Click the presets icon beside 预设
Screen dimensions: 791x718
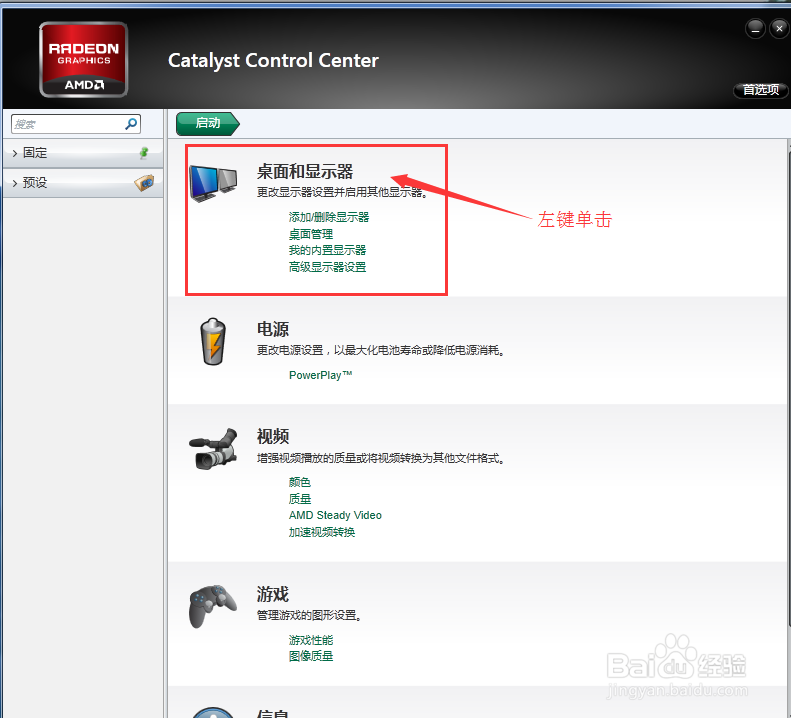(144, 182)
